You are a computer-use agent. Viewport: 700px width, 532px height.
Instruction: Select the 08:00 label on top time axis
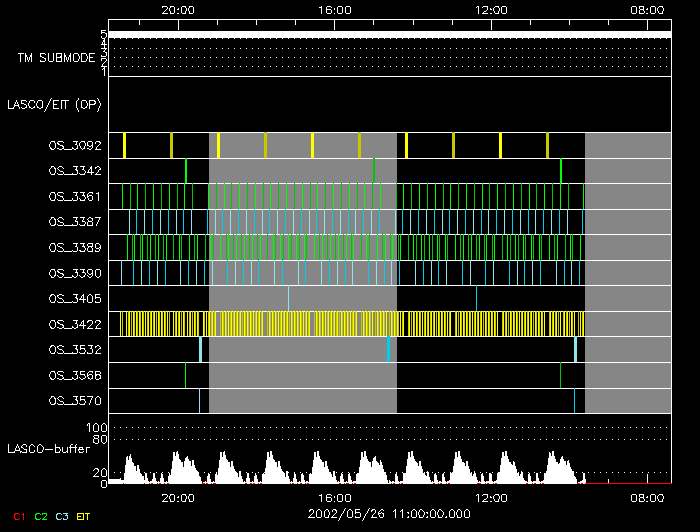coord(647,9)
